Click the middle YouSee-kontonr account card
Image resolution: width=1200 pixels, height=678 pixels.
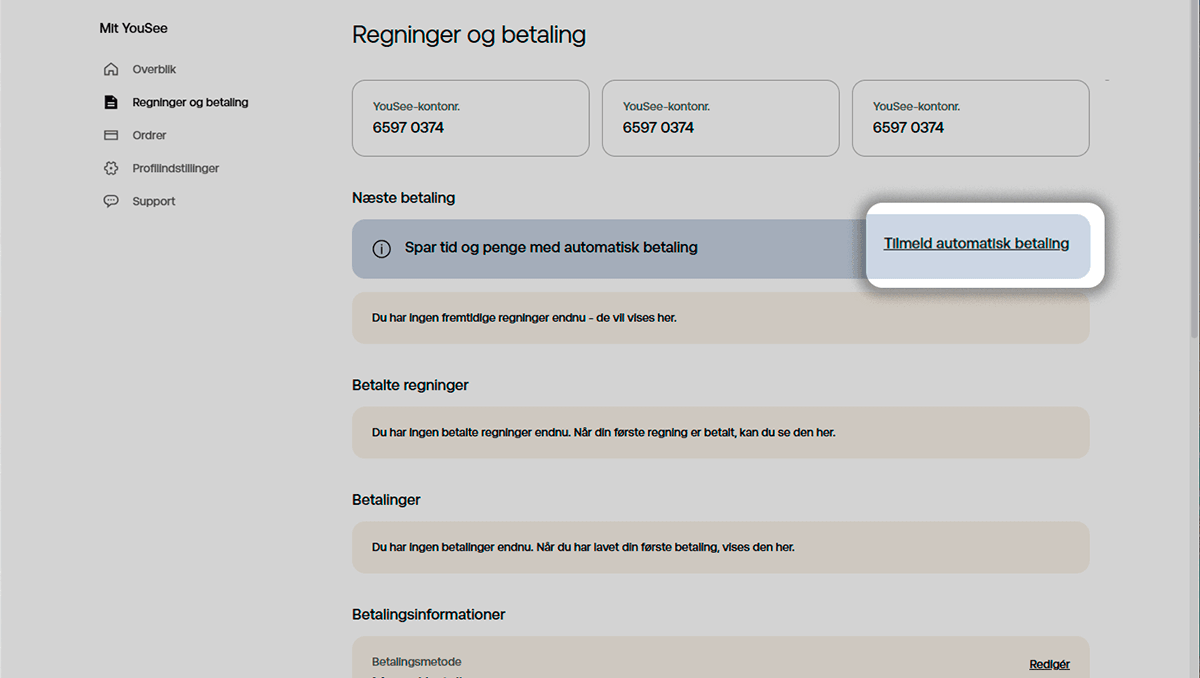click(x=720, y=118)
